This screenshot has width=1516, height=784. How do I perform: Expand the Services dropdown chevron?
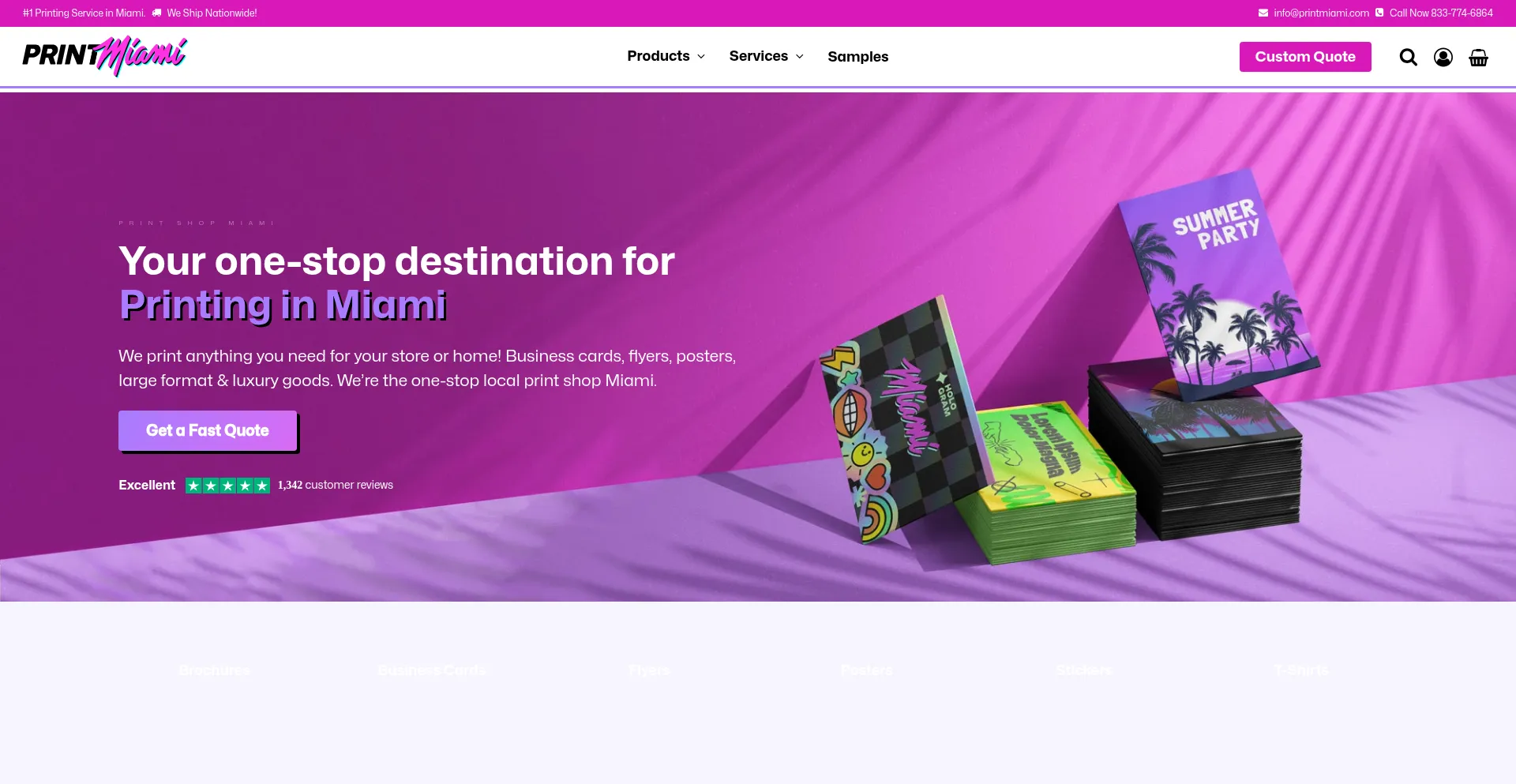coord(799,57)
